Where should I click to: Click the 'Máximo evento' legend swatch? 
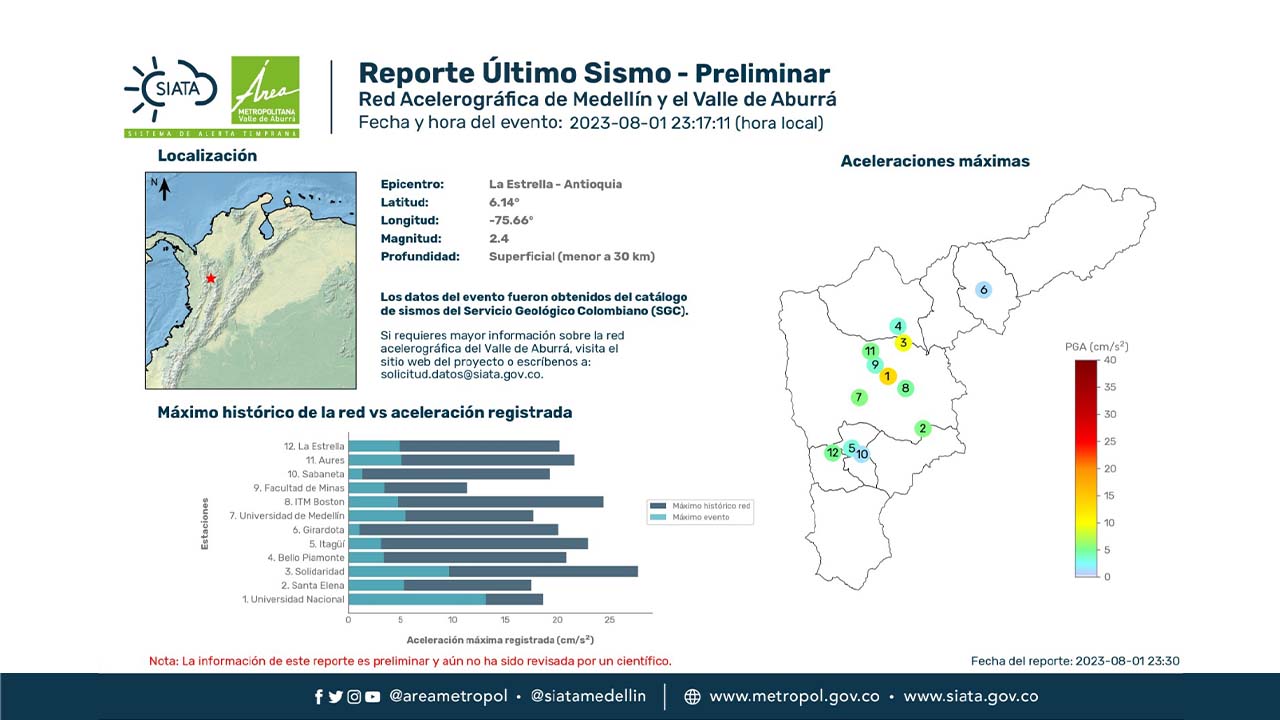click(657, 517)
